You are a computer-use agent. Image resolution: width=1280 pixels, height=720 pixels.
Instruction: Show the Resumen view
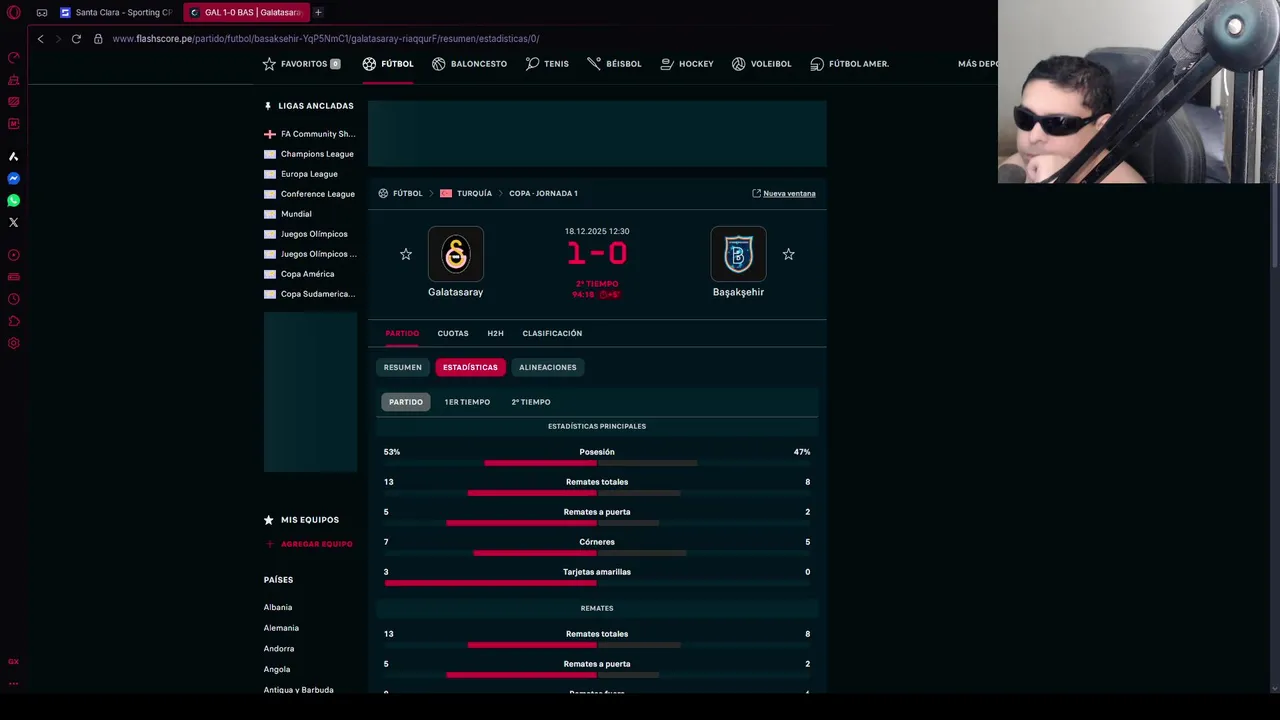click(403, 367)
